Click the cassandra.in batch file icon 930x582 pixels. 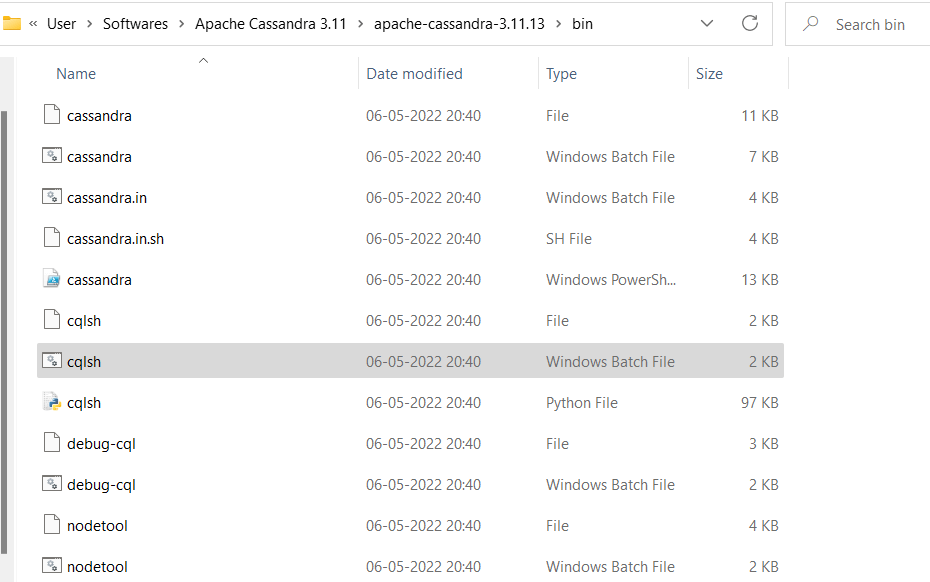point(52,197)
